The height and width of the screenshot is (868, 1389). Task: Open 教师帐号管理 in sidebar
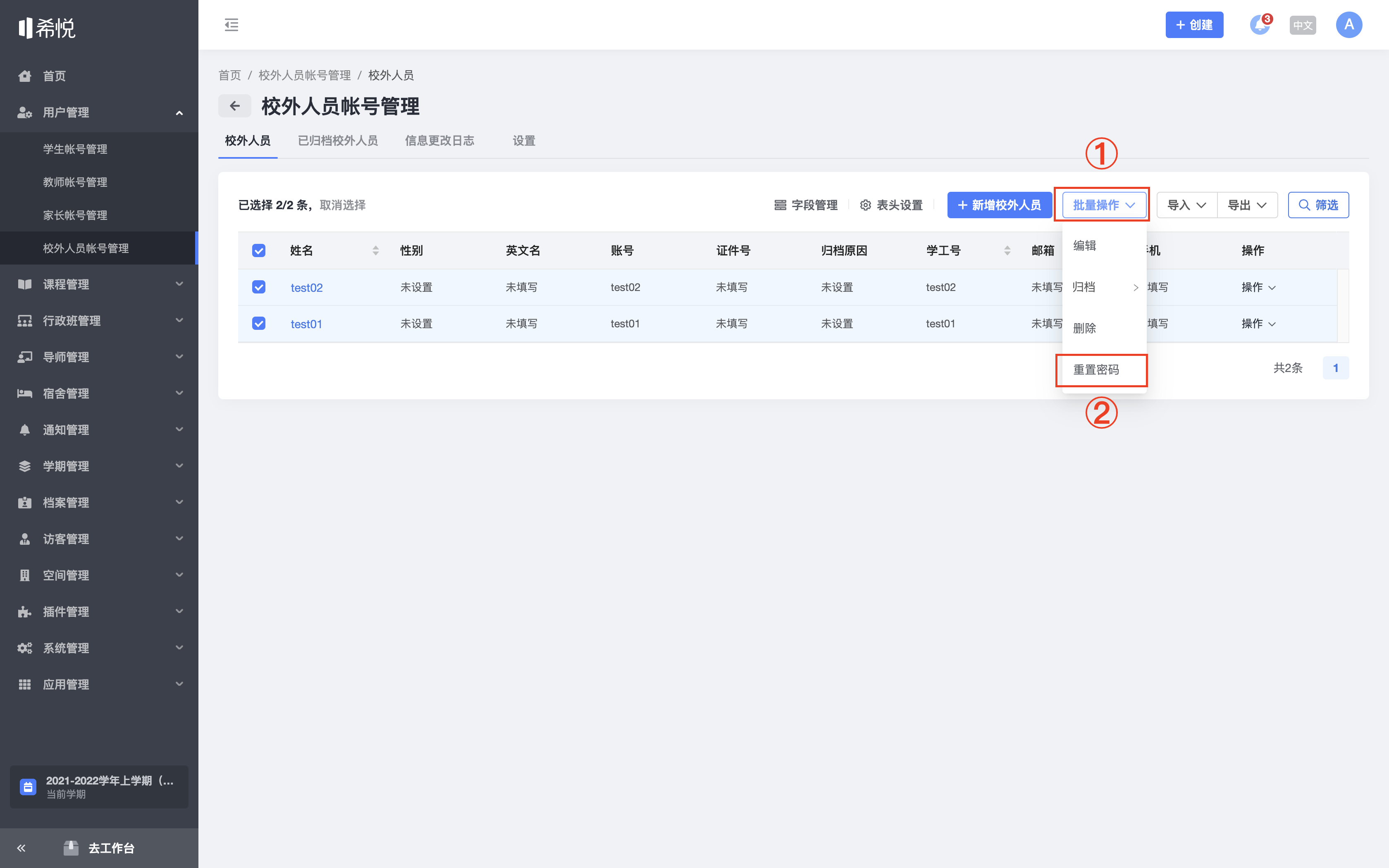coord(75,182)
